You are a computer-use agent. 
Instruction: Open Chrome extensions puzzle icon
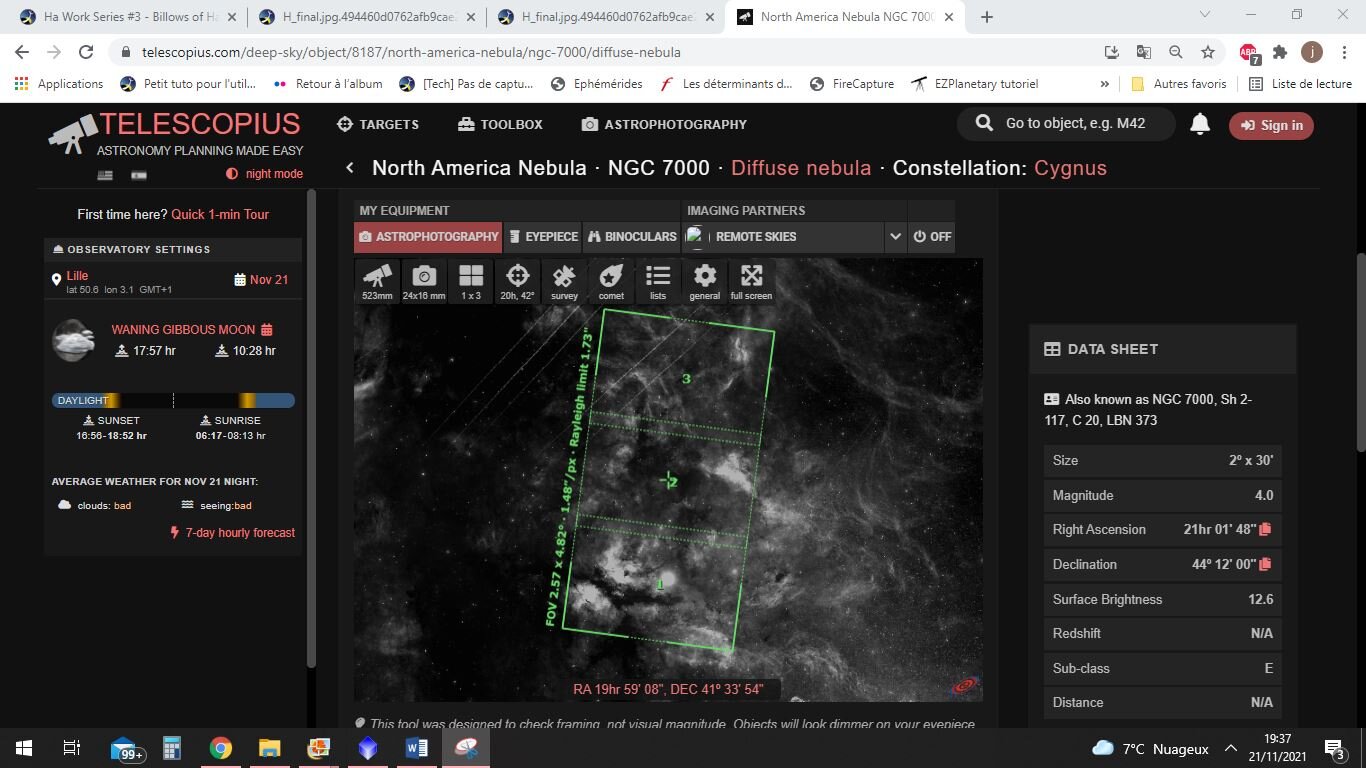pos(1280,52)
